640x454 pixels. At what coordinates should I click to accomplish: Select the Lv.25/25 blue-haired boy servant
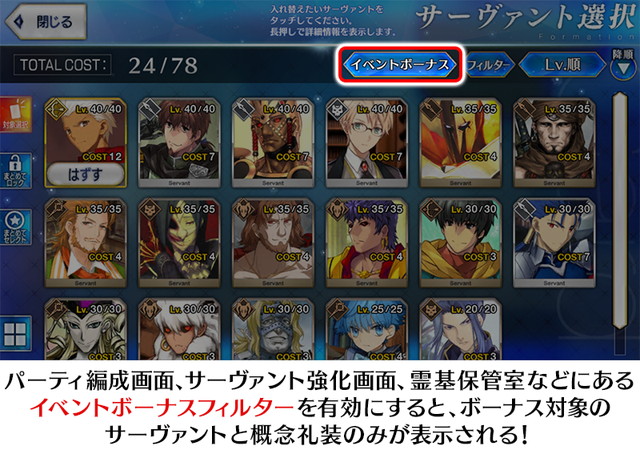coord(367,329)
